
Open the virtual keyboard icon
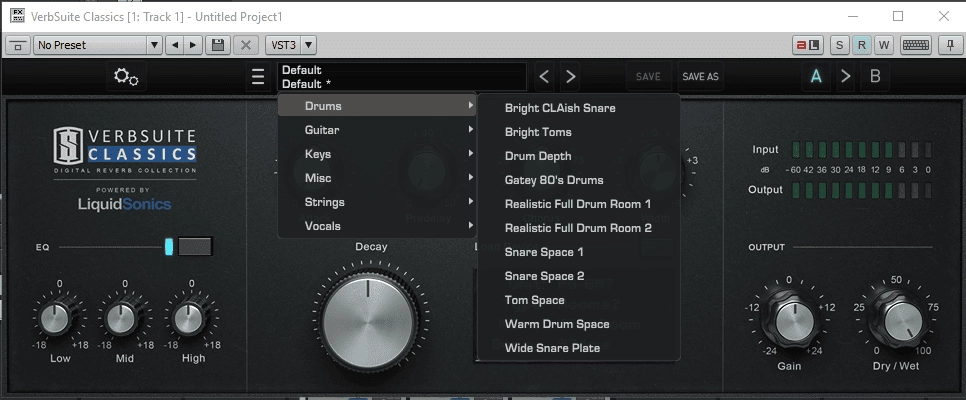coord(915,45)
